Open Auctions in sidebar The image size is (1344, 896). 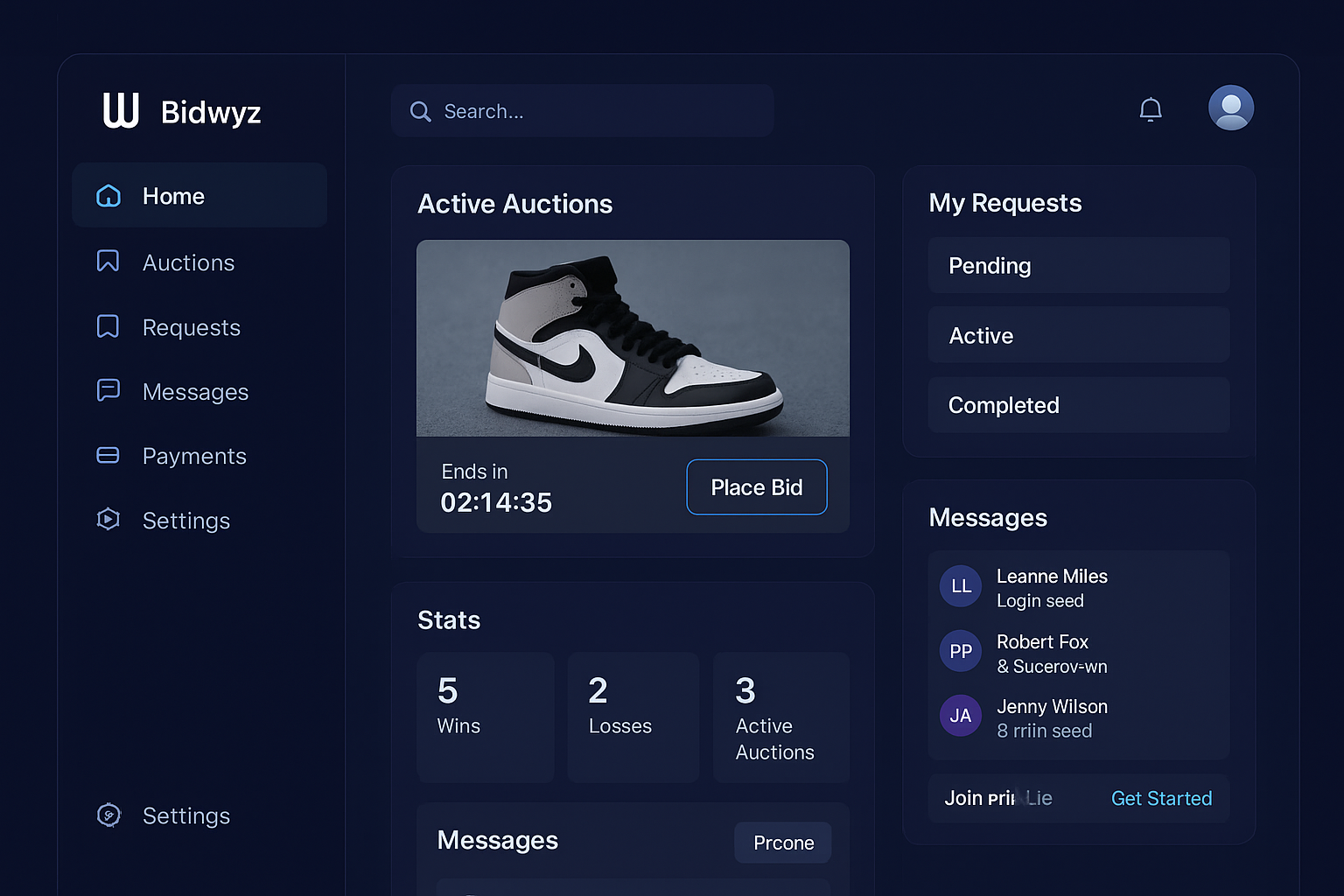tap(188, 262)
